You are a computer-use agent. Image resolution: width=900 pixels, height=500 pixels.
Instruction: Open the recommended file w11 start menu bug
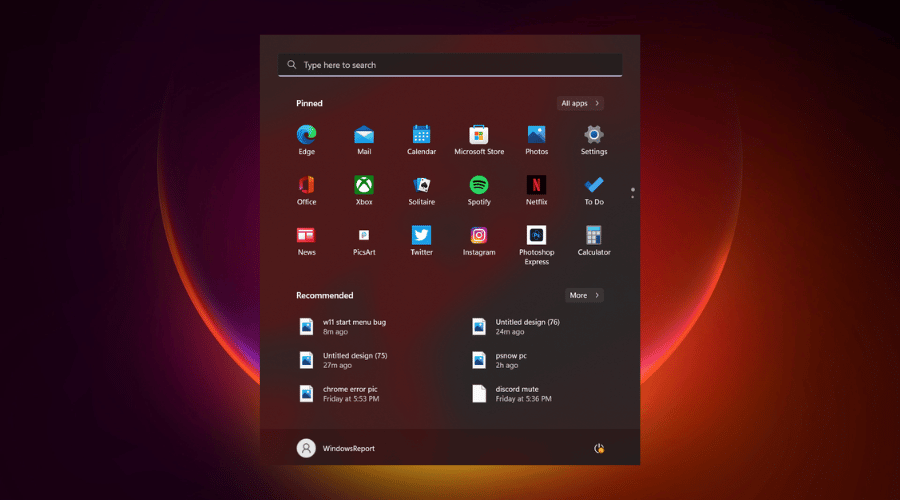(x=343, y=327)
